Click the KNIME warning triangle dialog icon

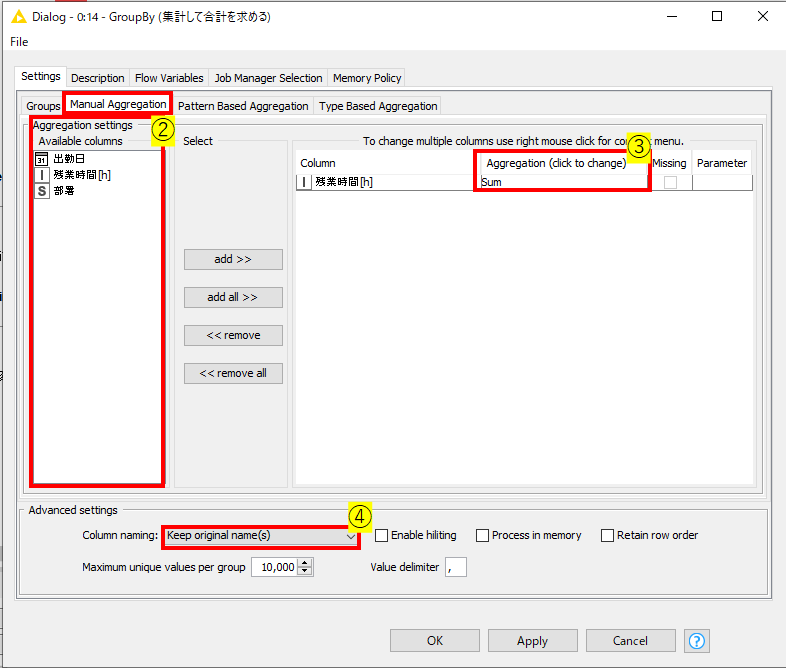(x=19, y=17)
